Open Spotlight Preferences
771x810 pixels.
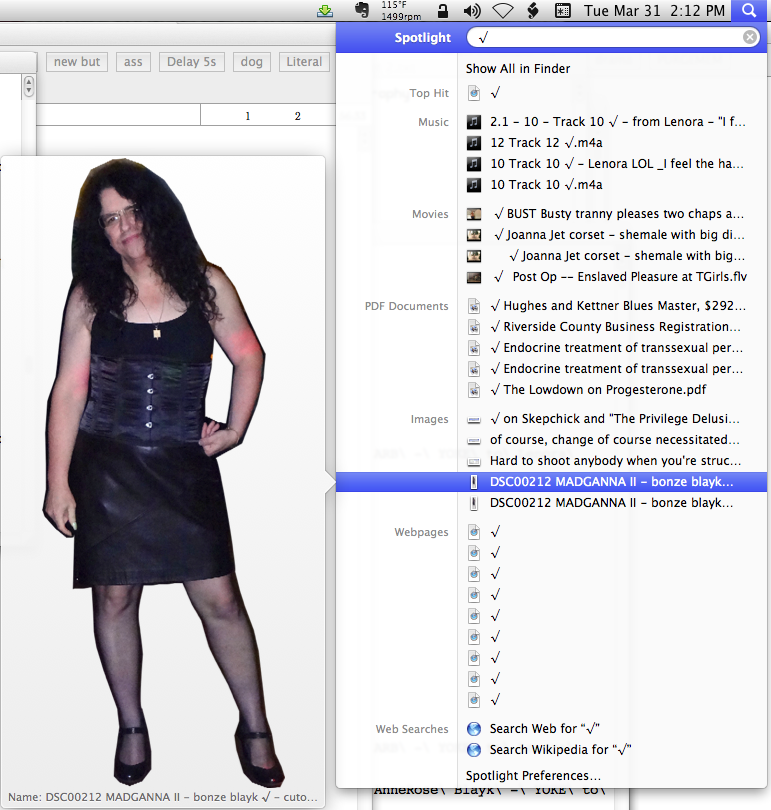(x=533, y=776)
